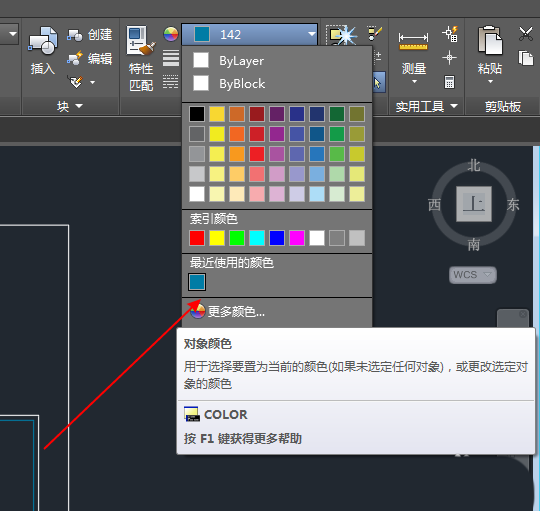Pick the yellow index color swatch
Image resolution: width=540 pixels, height=511 pixels.
pos(217,238)
